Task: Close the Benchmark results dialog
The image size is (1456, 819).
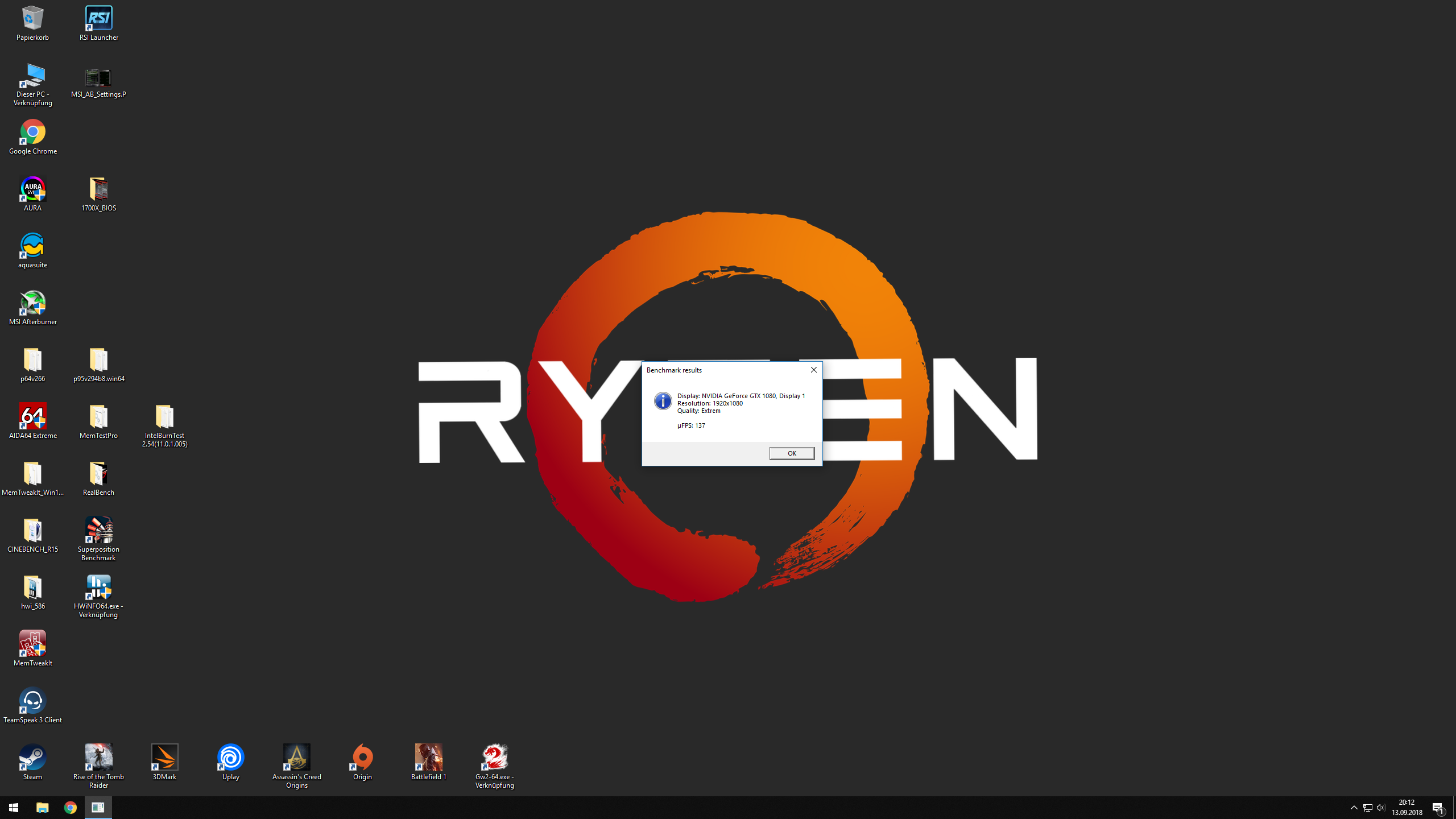Action: pyautogui.click(x=813, y=370)
